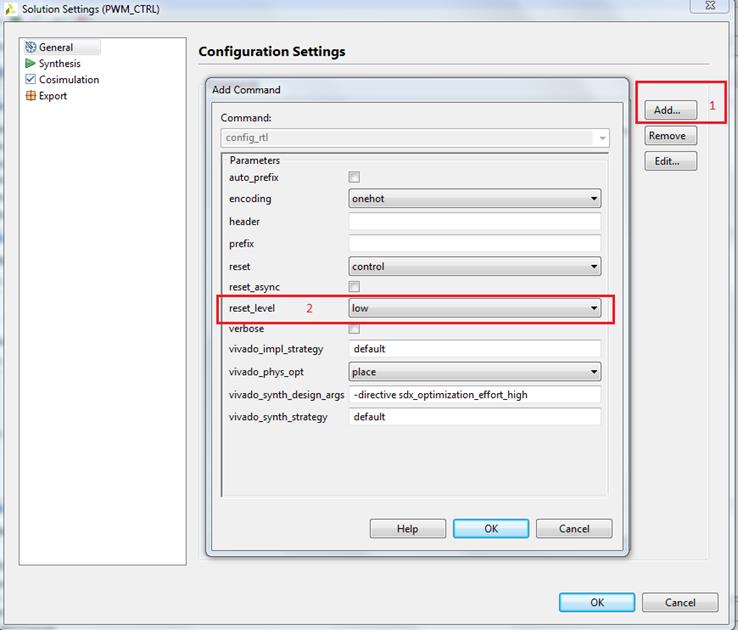Click Help in the Add Command dialog
The width and height of the screenshot is (738, 630).
[x=407, y=528]
